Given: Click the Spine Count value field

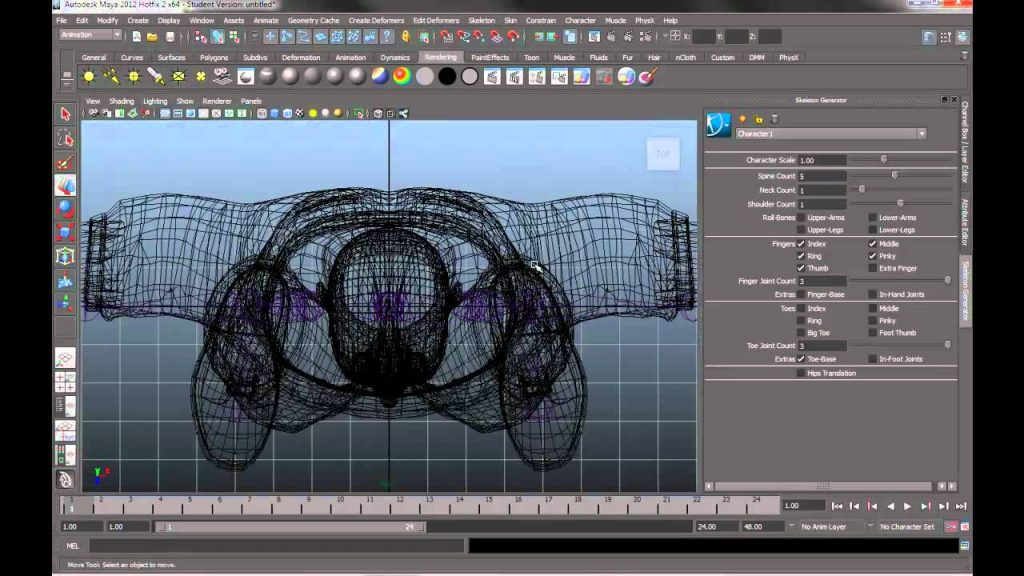Looking at the screenshot, I should [x=822, y=176].
